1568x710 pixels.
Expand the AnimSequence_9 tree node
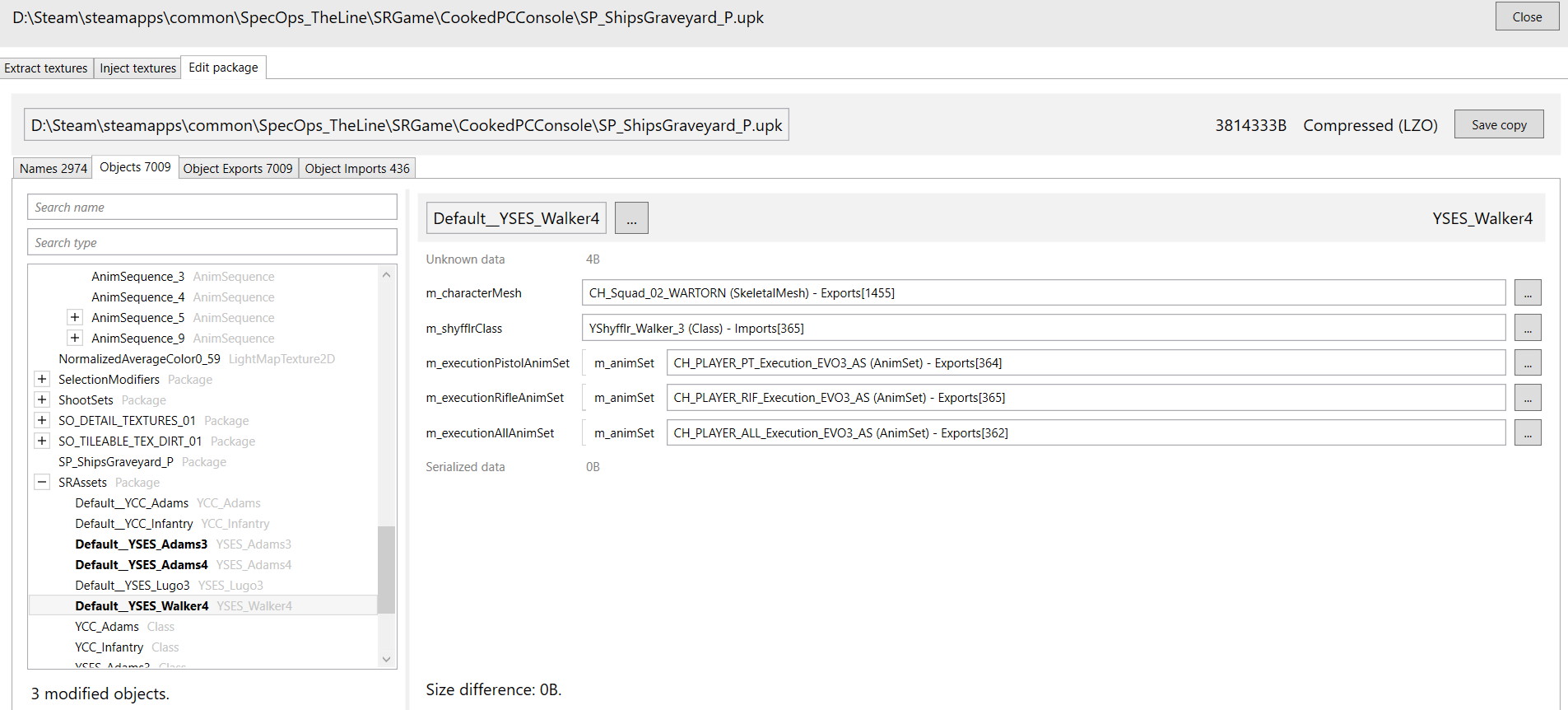pyautogui.click(x=75, y=338)
